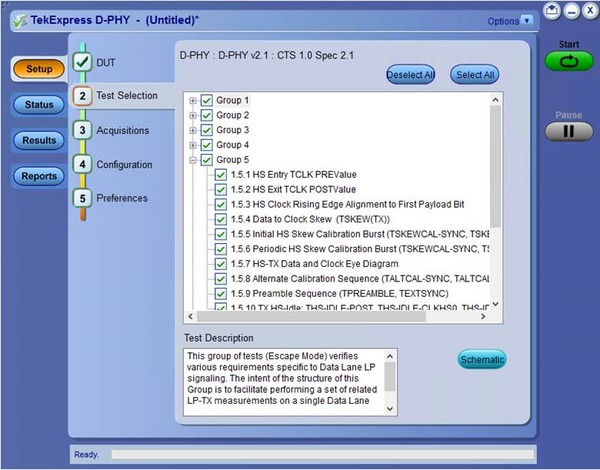Open the Setup panel

(39, 69)
